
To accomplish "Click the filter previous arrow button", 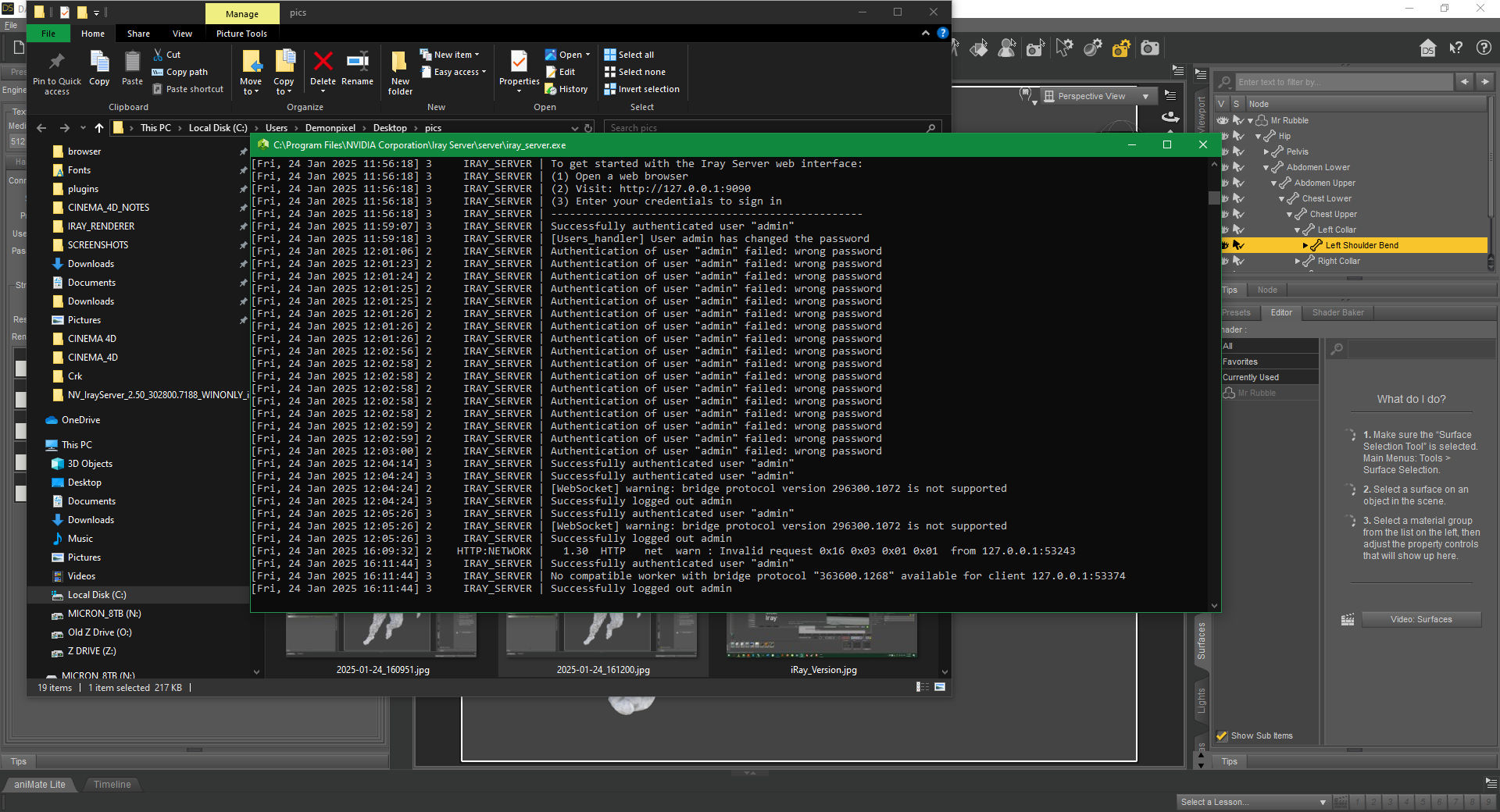I will [1464, 81].
